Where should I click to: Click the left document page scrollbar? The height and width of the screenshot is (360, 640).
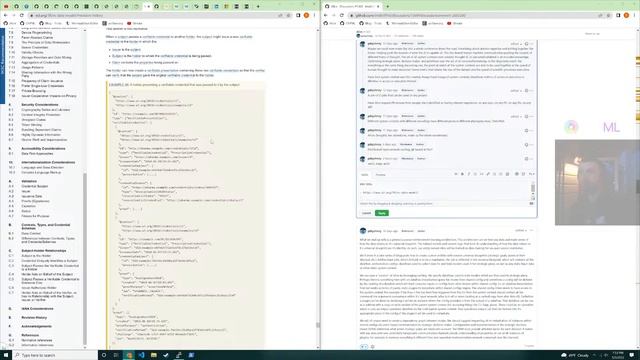pyautogui.click(x=318, y=325)
